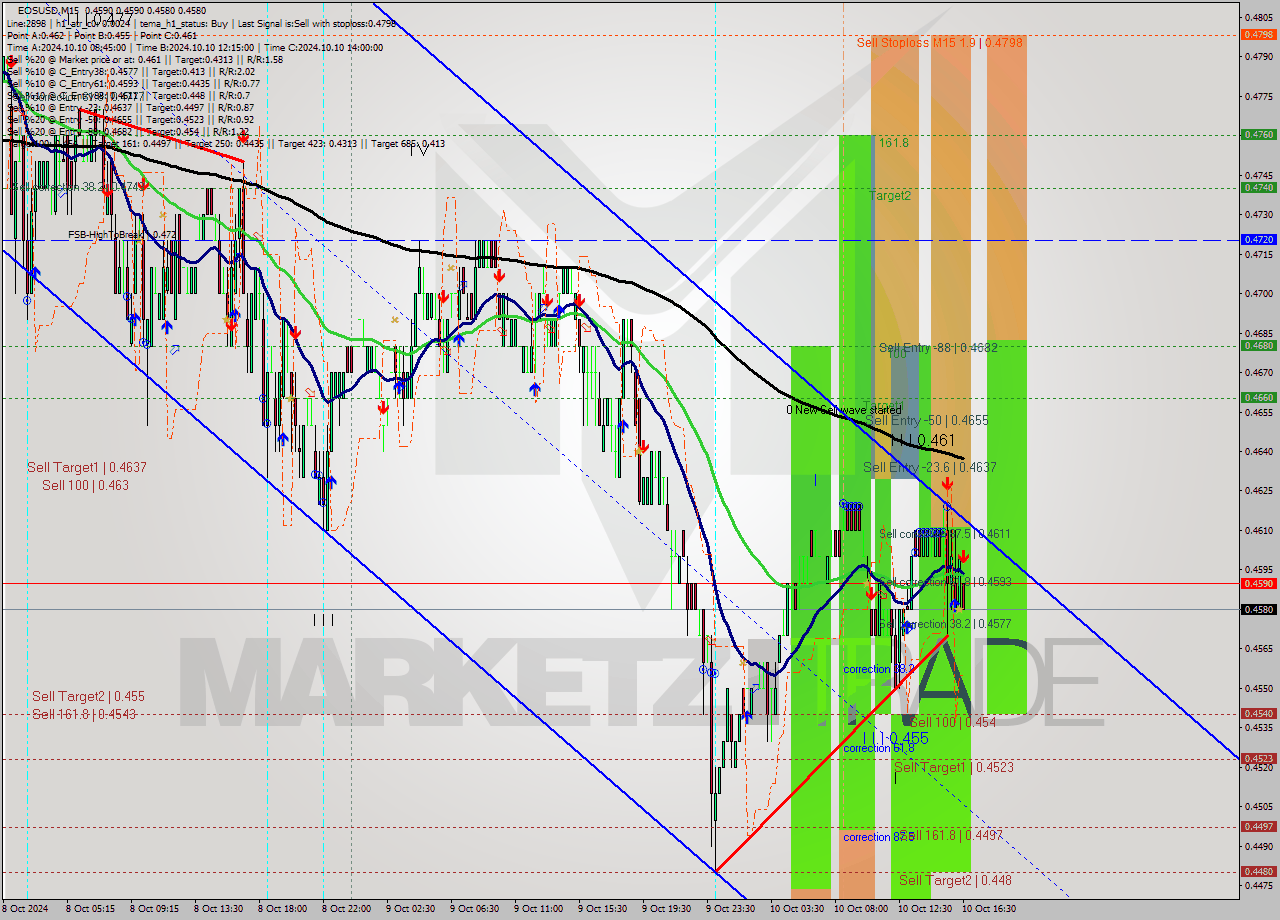
Task: Click the 'Sell Entry -50 | 0.4655' label
Action: (x=926, y=421)
